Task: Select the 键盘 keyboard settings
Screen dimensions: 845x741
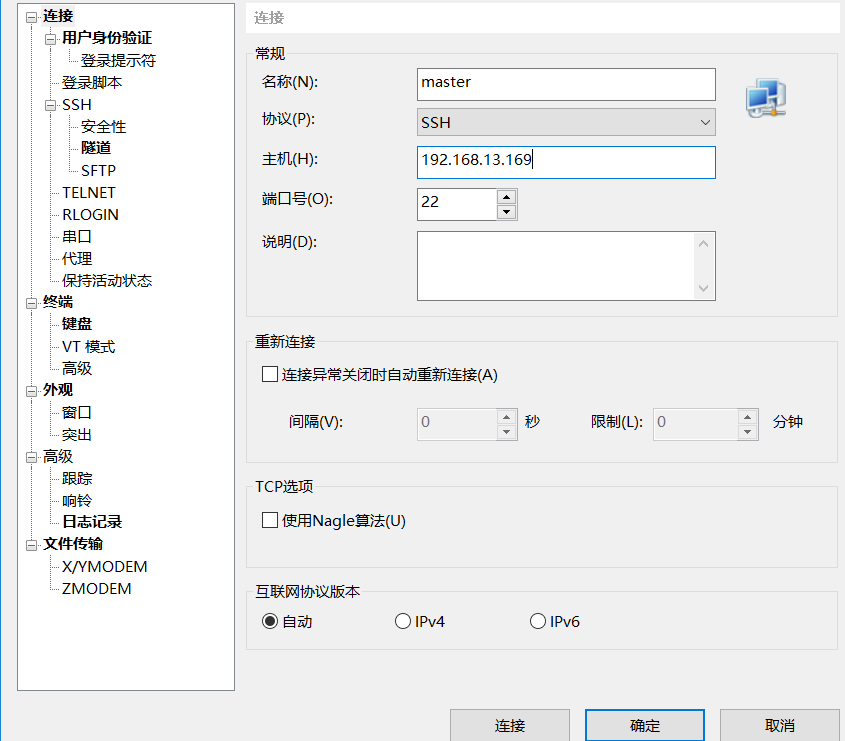Action: 76,324
